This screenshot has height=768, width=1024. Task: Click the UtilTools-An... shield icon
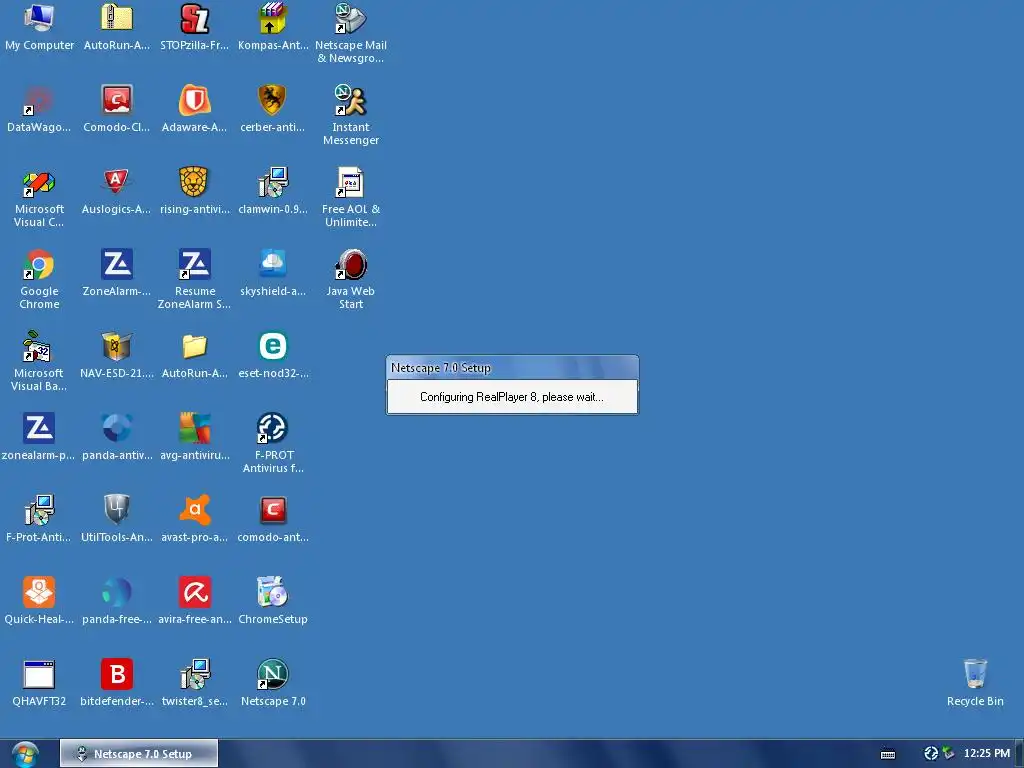(x=117, y=510)
